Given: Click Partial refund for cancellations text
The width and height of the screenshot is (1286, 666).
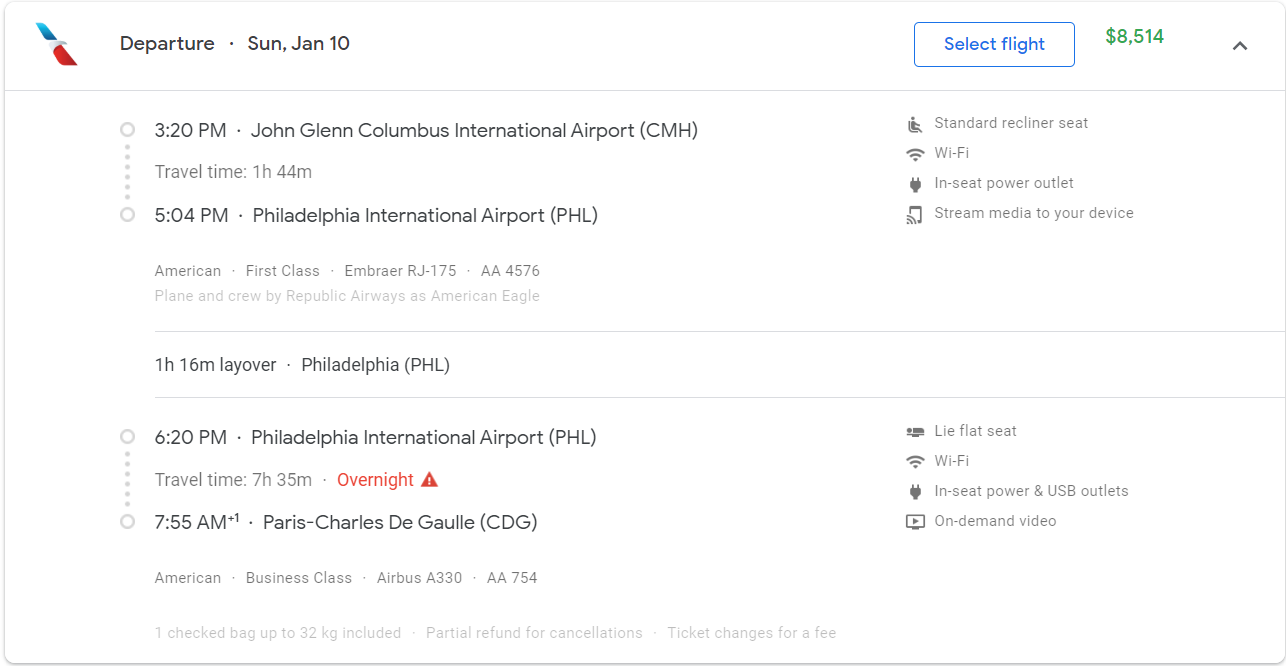Looking at the screenshot, I should pyautogui.click(x=534, y=633).
